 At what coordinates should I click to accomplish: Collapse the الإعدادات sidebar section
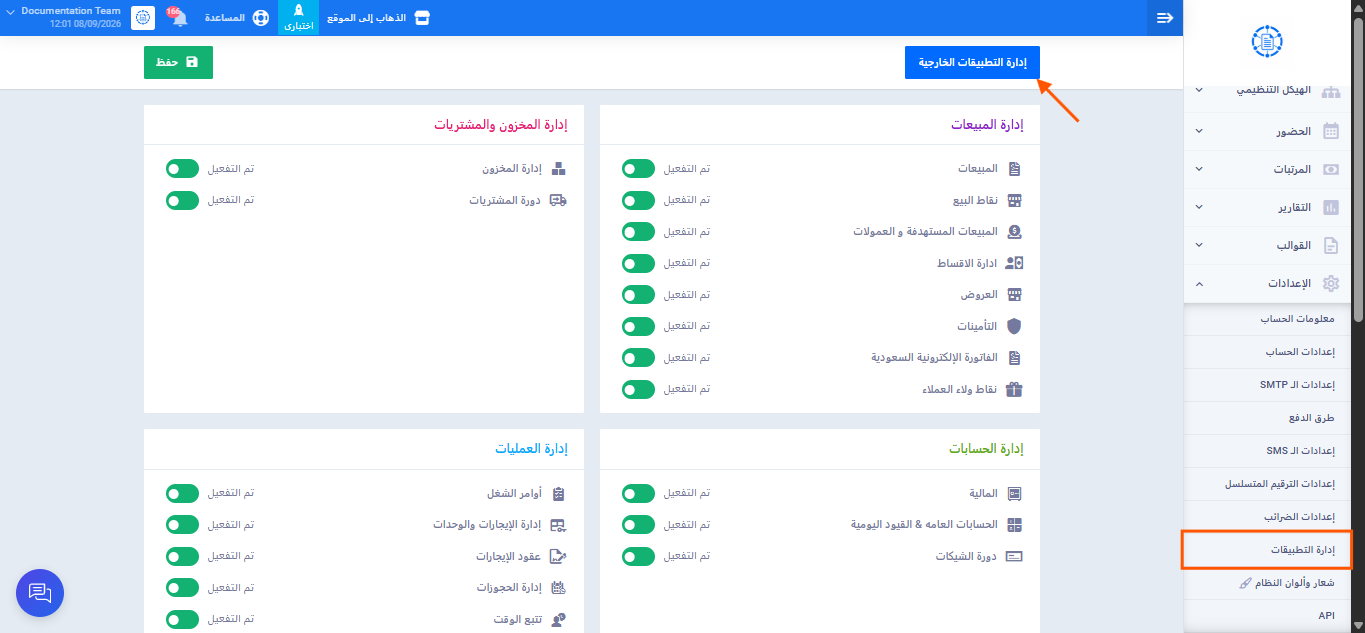(1267, 283)
